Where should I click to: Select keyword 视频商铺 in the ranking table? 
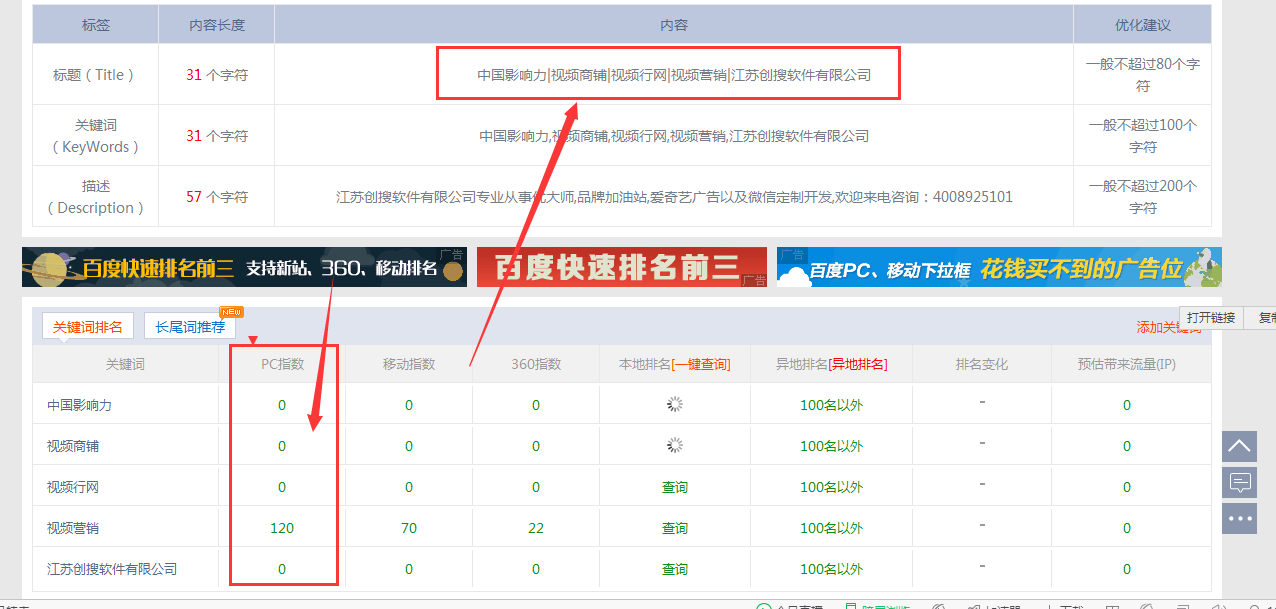tap(73, 446)
